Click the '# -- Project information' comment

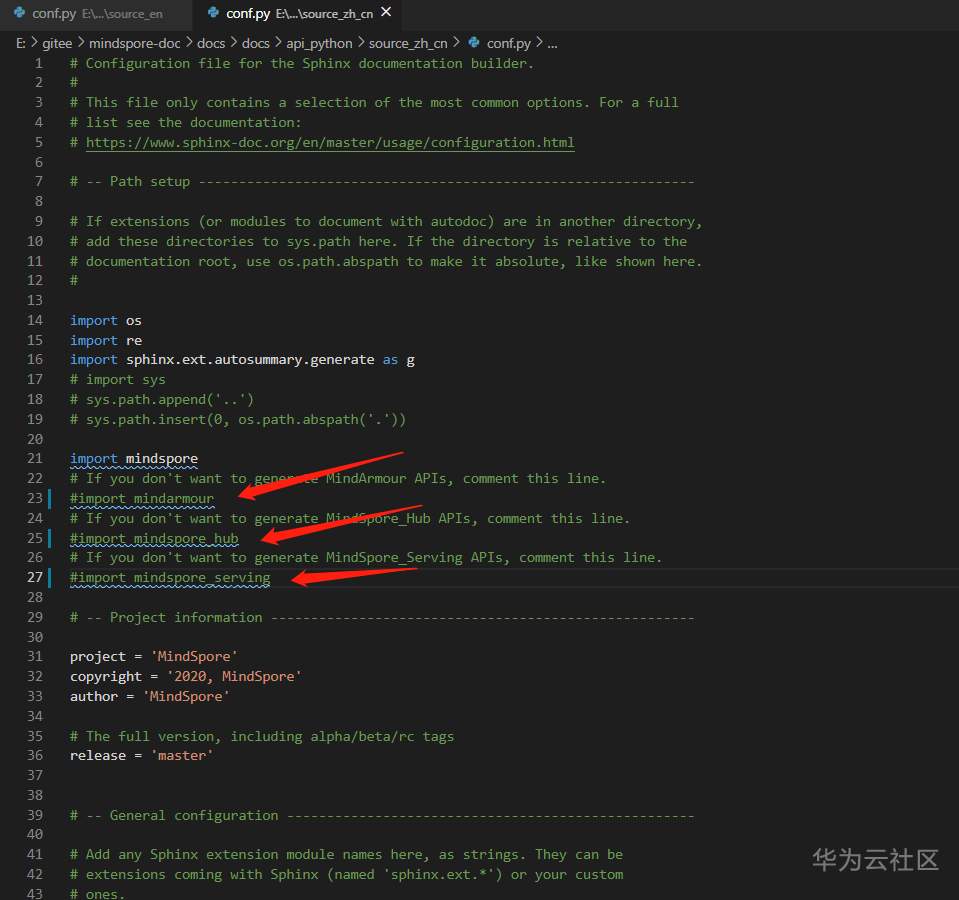tap(382, 618)
